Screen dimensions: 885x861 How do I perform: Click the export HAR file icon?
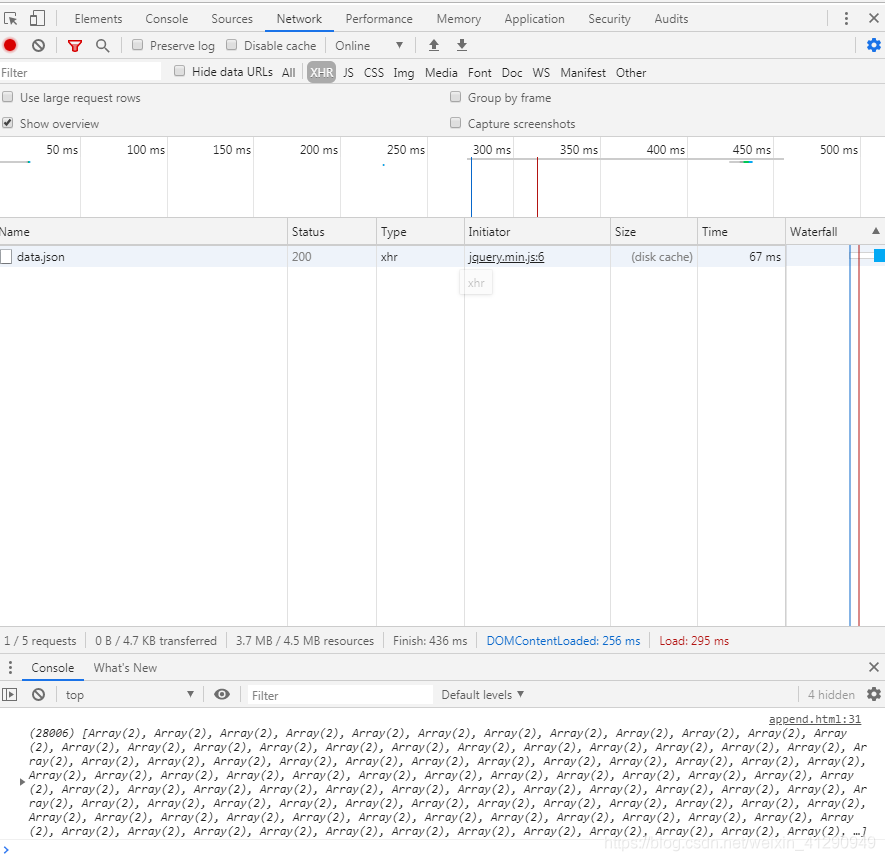pyautogui.click(x=461, y=45)
